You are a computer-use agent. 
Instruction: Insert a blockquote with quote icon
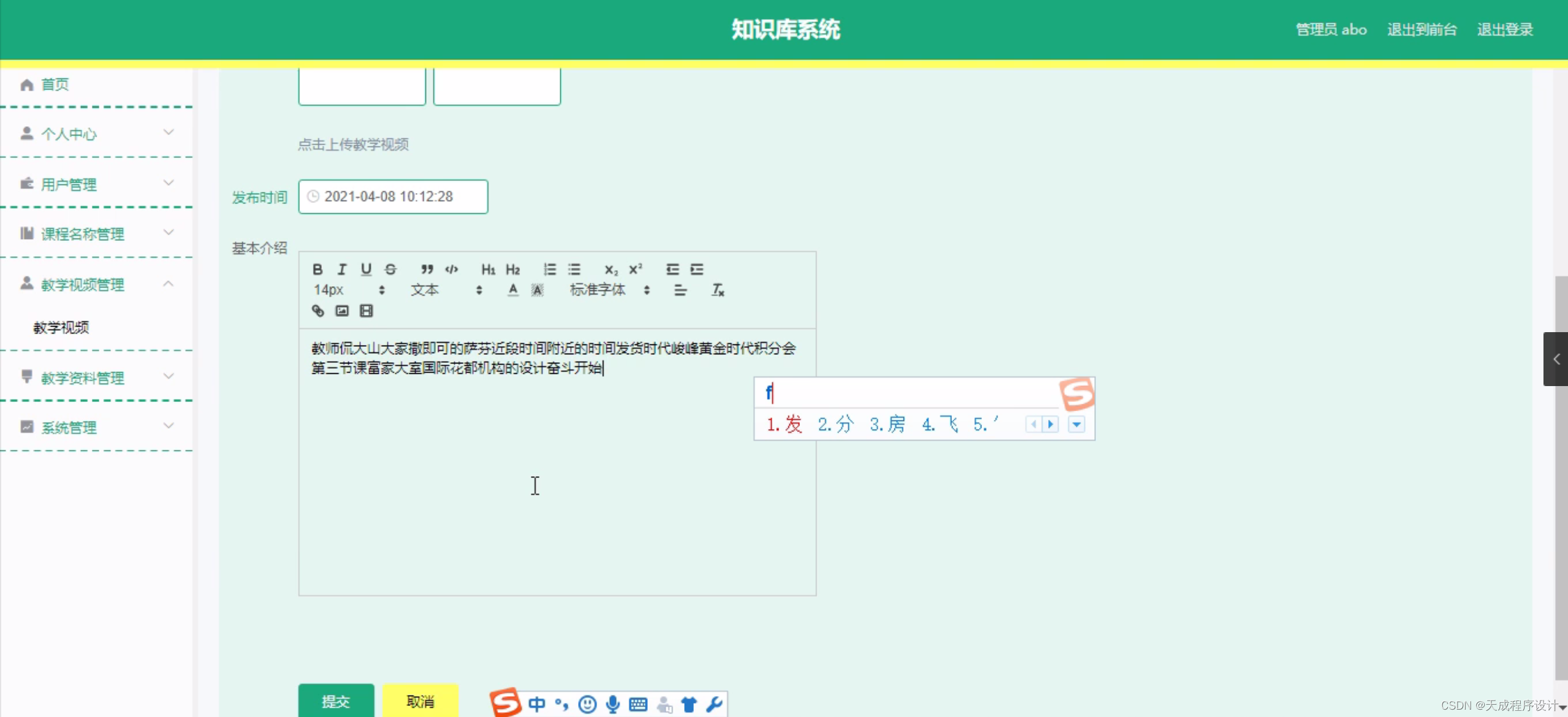coord(427,269)
